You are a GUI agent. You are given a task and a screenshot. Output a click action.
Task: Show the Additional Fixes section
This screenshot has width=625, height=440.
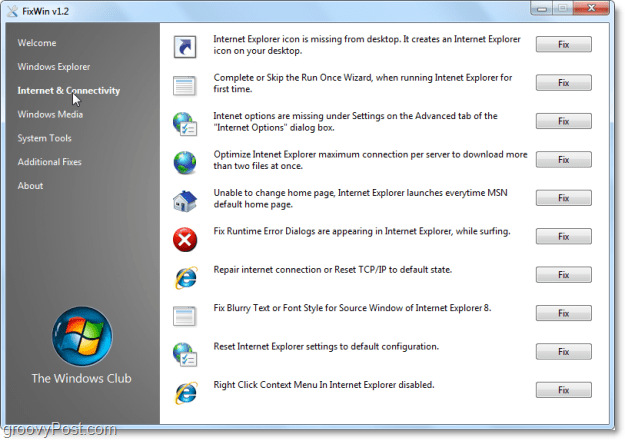pyautogui.click(x=49, y=162)
